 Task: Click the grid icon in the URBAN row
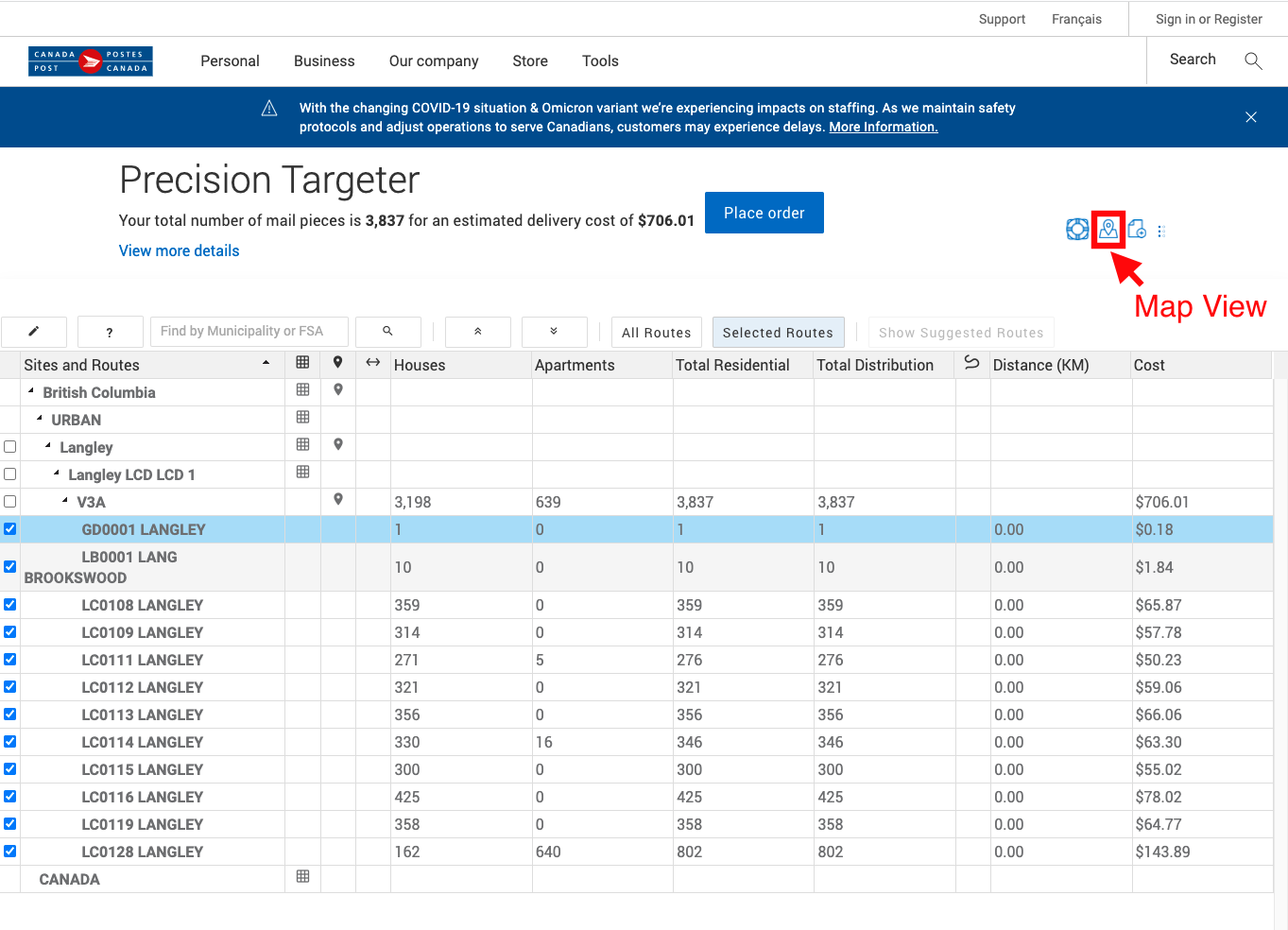tap(302, 417)
